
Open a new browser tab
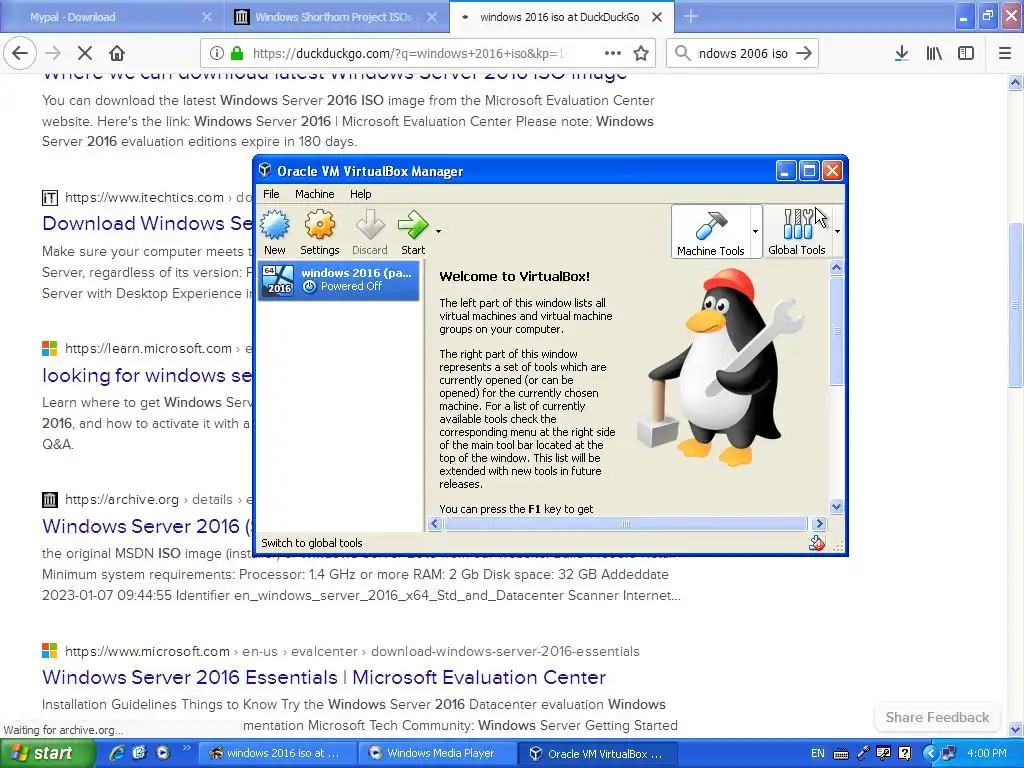(691, 17)
